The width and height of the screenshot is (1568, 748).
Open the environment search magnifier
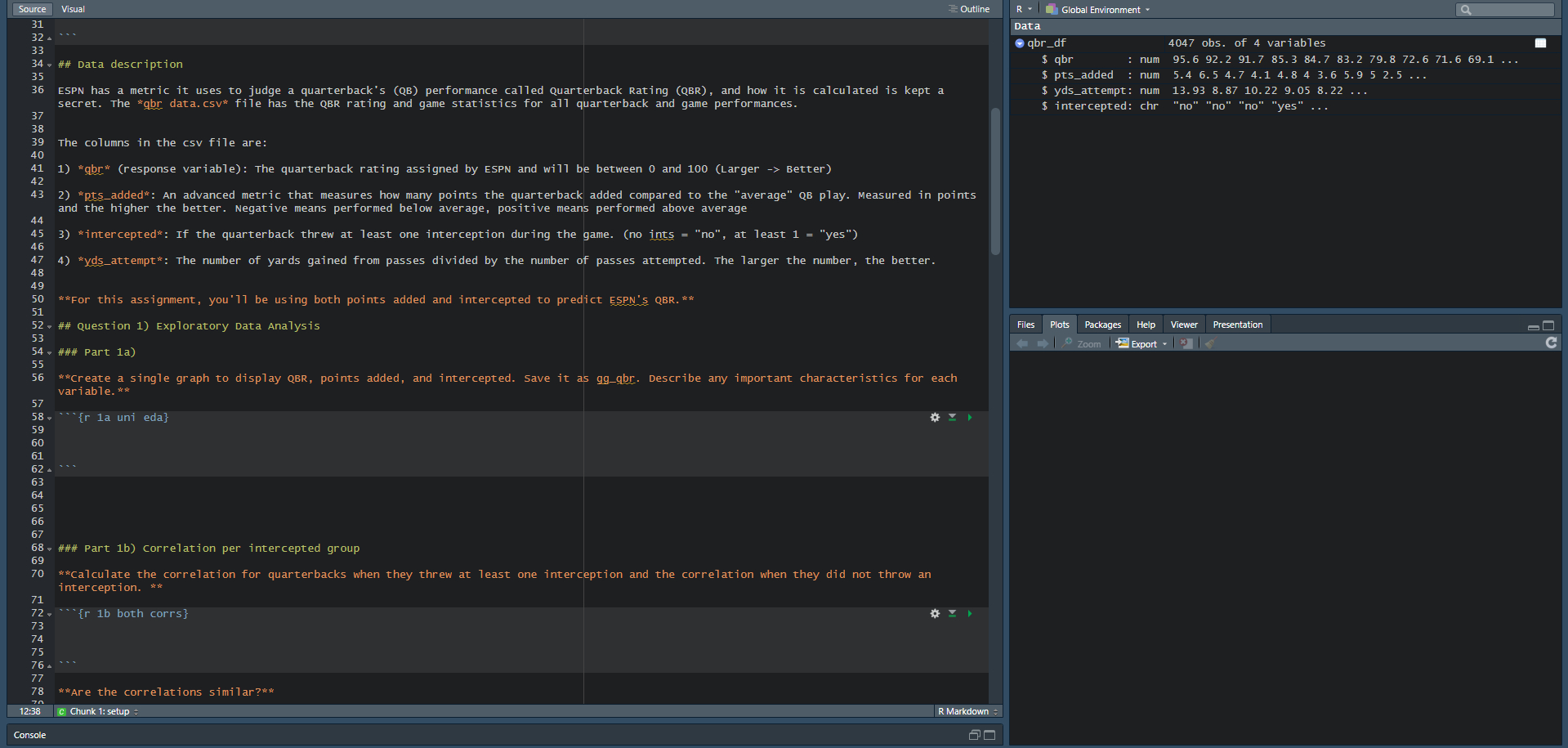point(1467,9)
